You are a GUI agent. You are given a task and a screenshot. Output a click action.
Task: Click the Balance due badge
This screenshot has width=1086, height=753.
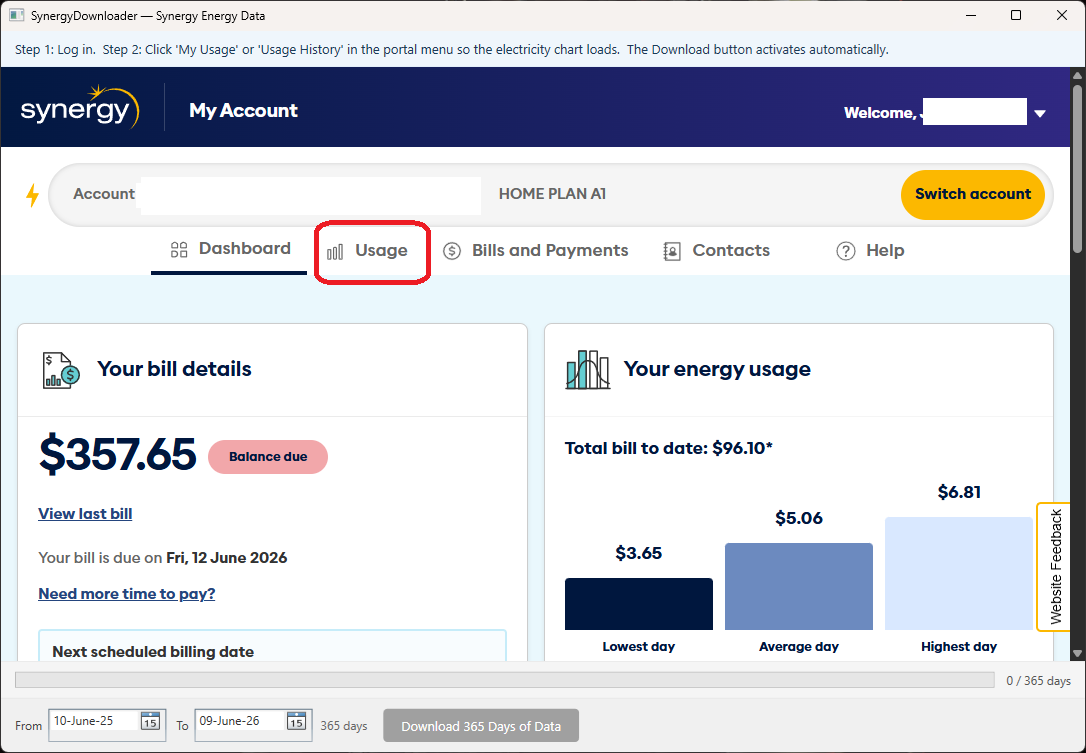(x=268, y=457)
